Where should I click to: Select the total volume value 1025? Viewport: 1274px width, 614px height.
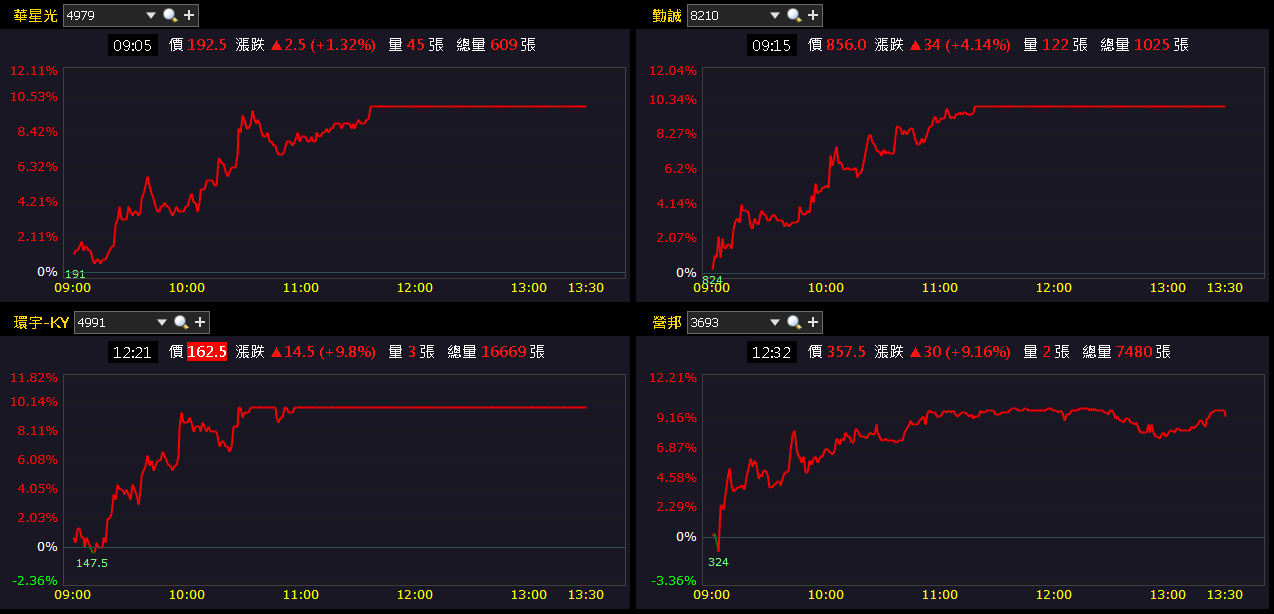(1152, 45)
